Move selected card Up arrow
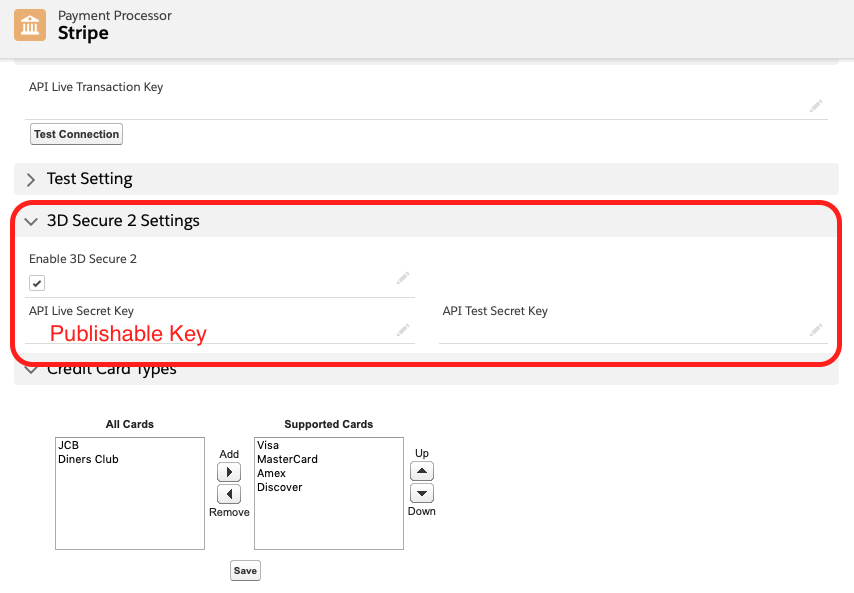The width and height of the screenshot is (854, 593). [422, 471]
